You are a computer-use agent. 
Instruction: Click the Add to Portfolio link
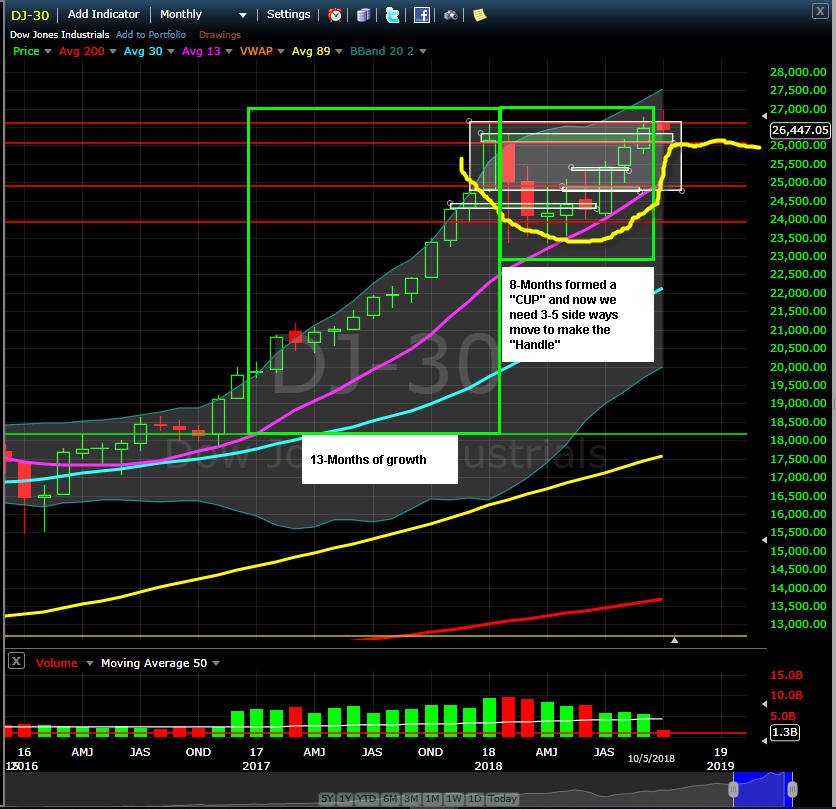(x=151, y=35)
